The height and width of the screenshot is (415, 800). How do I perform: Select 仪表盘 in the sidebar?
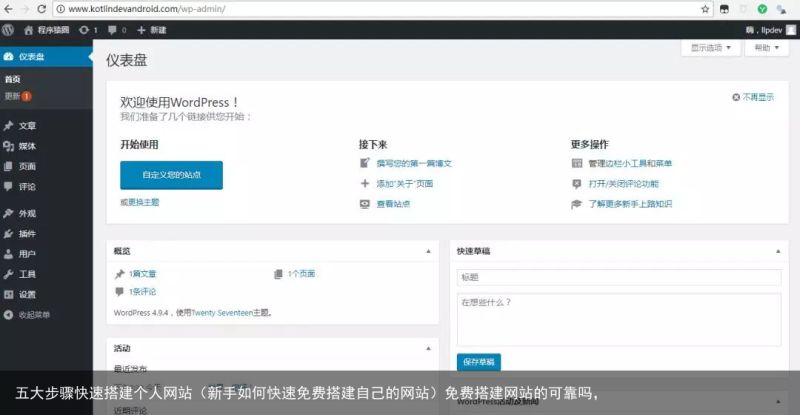[46, 57]
